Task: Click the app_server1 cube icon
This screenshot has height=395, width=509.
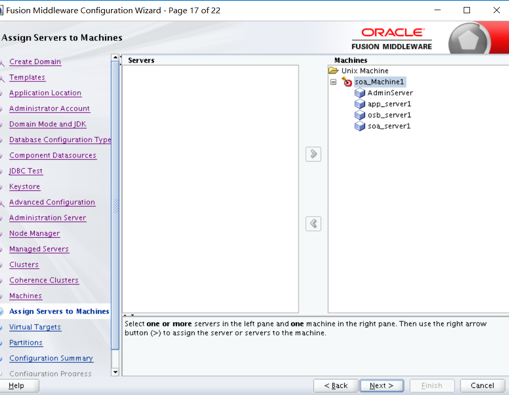Action: [360, 104]
